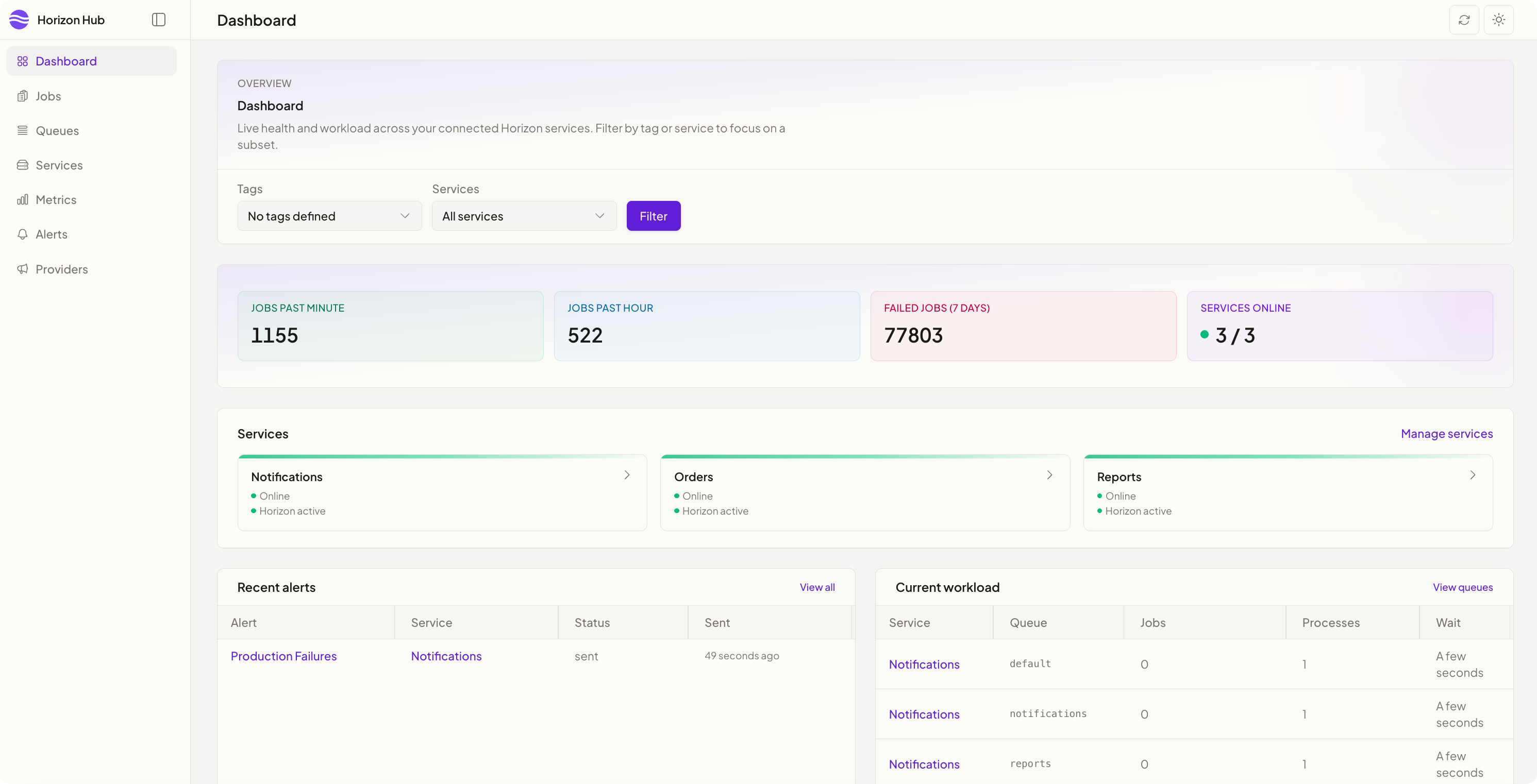Expand the Orders service card chevron

pos(1049,475)
